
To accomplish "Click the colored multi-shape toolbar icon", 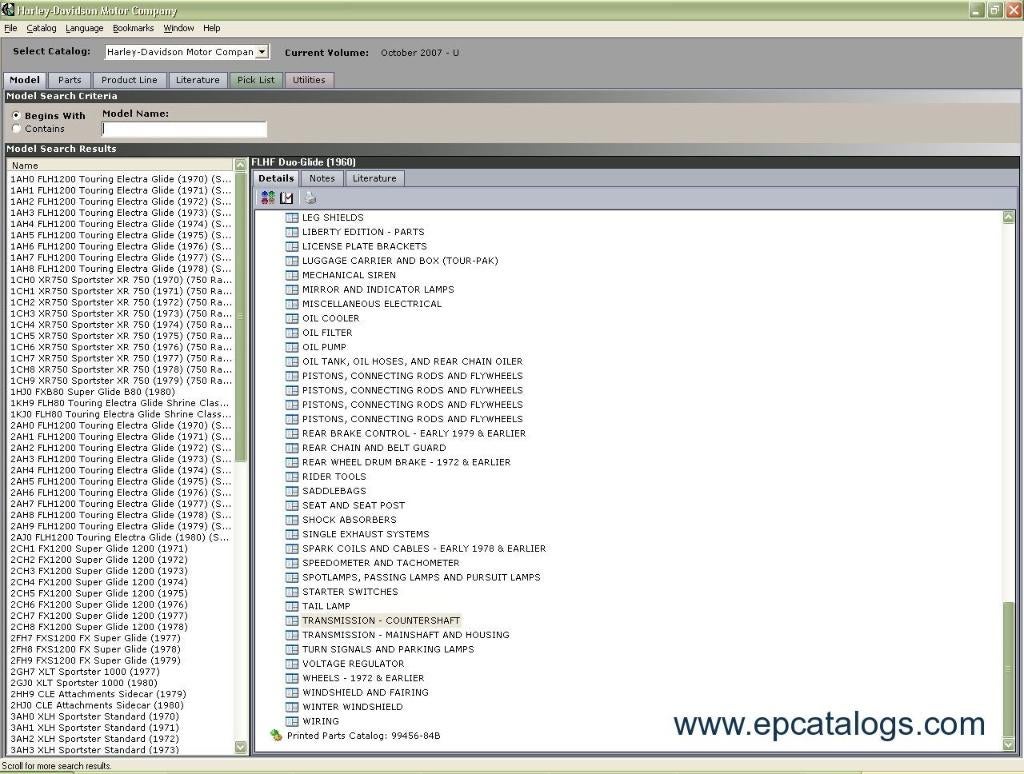I will click(267, 198).
